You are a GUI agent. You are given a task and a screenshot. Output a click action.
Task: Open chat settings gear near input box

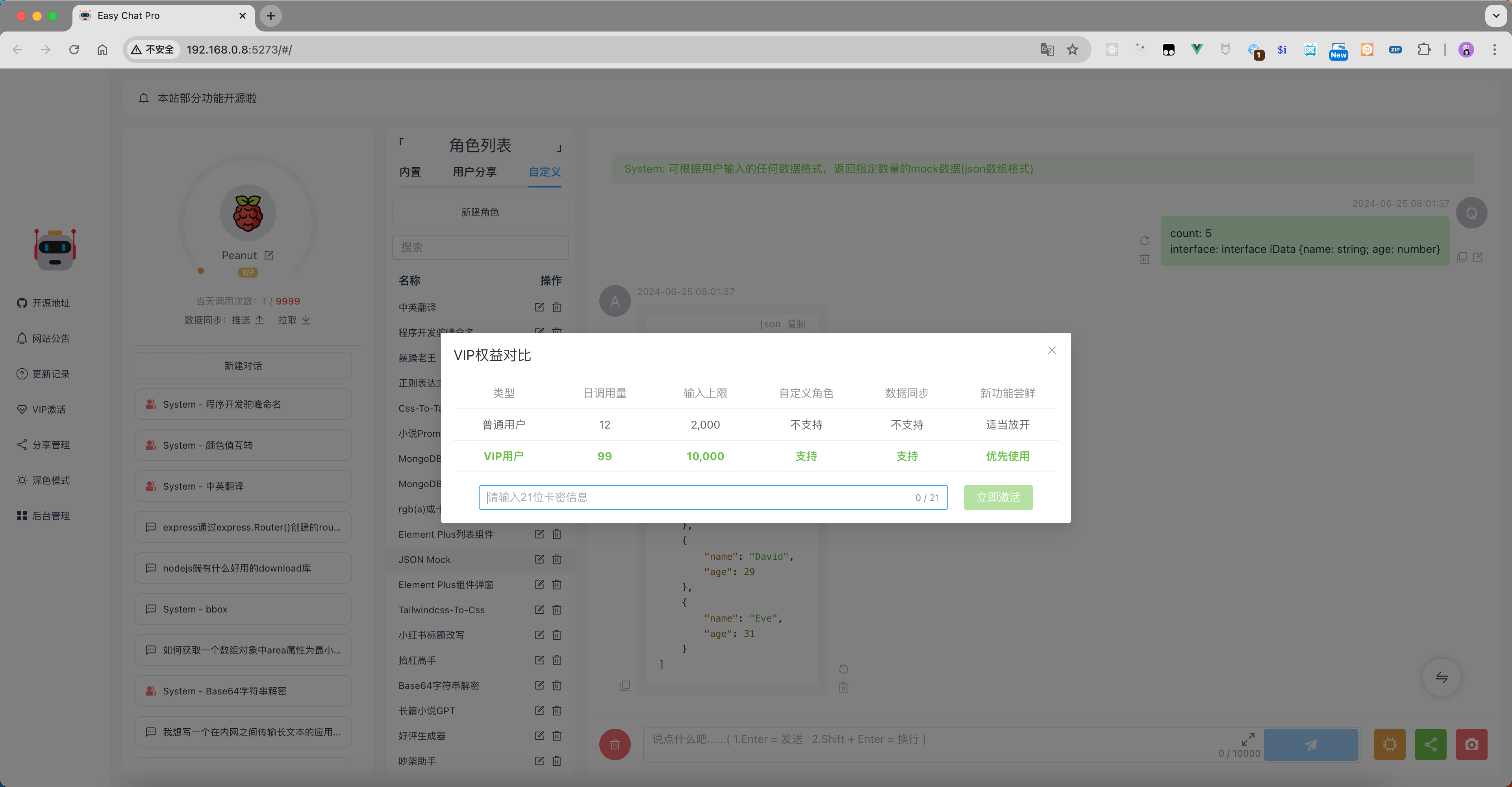pos(1389,744)
